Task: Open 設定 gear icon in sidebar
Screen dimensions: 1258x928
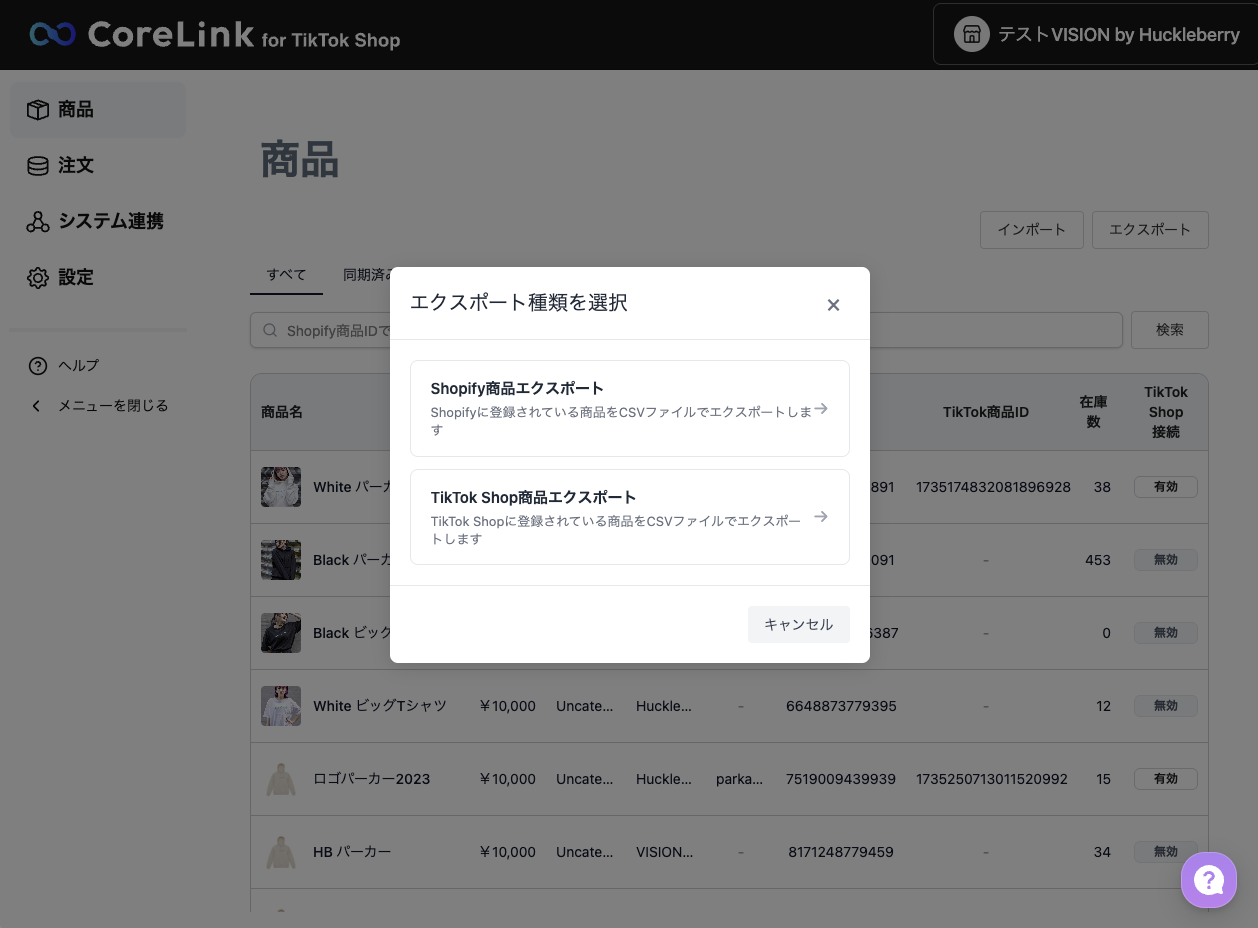Action: click(x=38, y=278)
